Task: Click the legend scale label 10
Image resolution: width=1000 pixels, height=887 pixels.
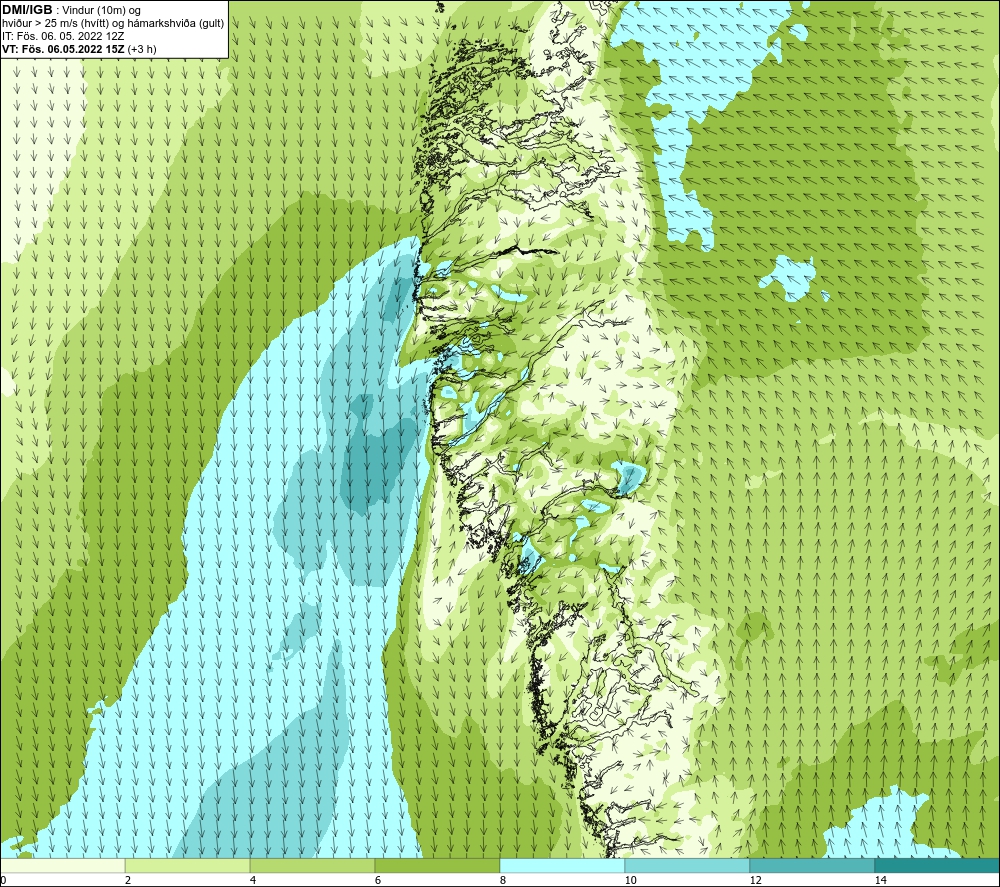Action: (x=630, y=880)
